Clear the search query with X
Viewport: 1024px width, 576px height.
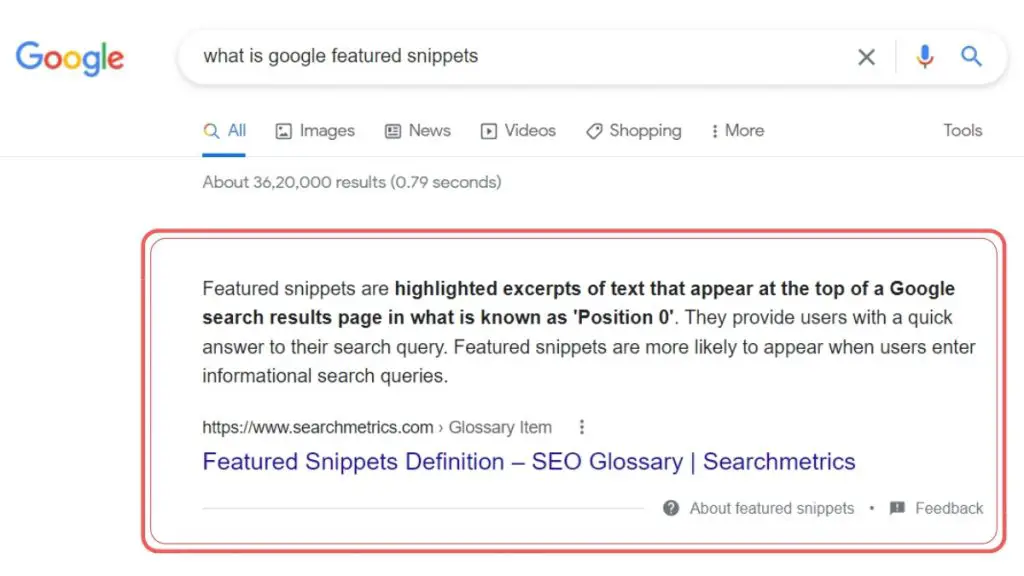coord(866,57)
